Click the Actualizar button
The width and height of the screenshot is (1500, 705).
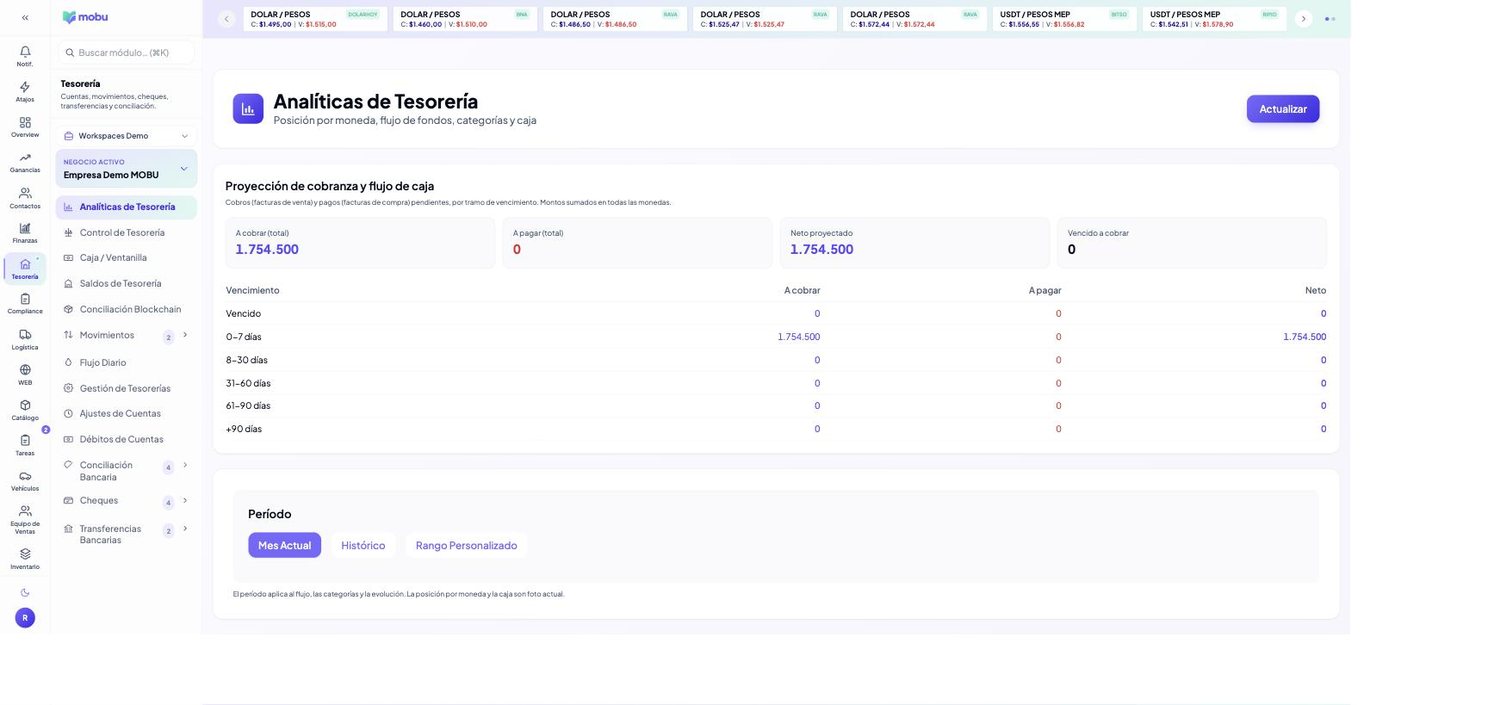tap(1283, 109)
